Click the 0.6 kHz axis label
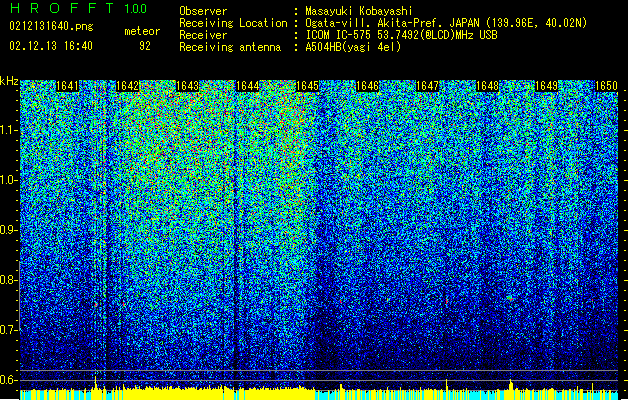 tap(9, 380)
